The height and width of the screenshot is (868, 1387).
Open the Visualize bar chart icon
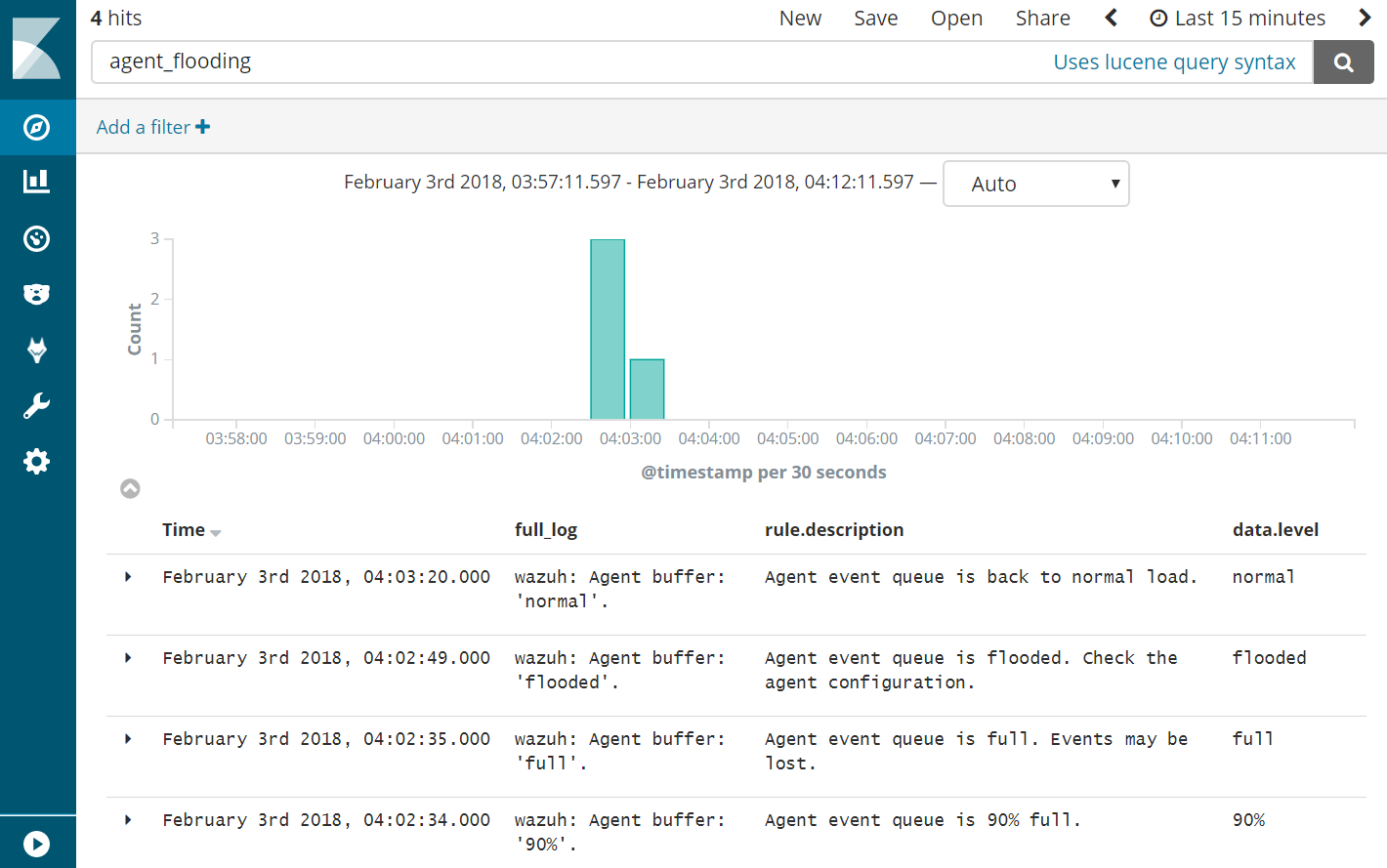(x=37, y=182)
